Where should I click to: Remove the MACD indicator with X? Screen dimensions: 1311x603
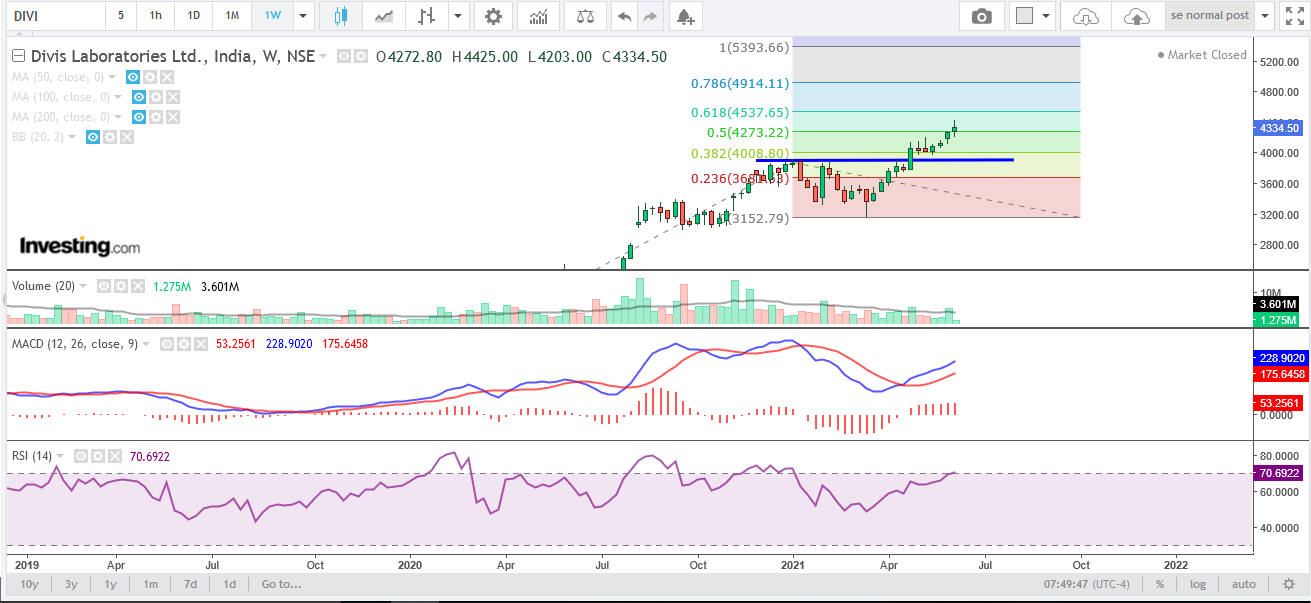click(x=199, y=344)
